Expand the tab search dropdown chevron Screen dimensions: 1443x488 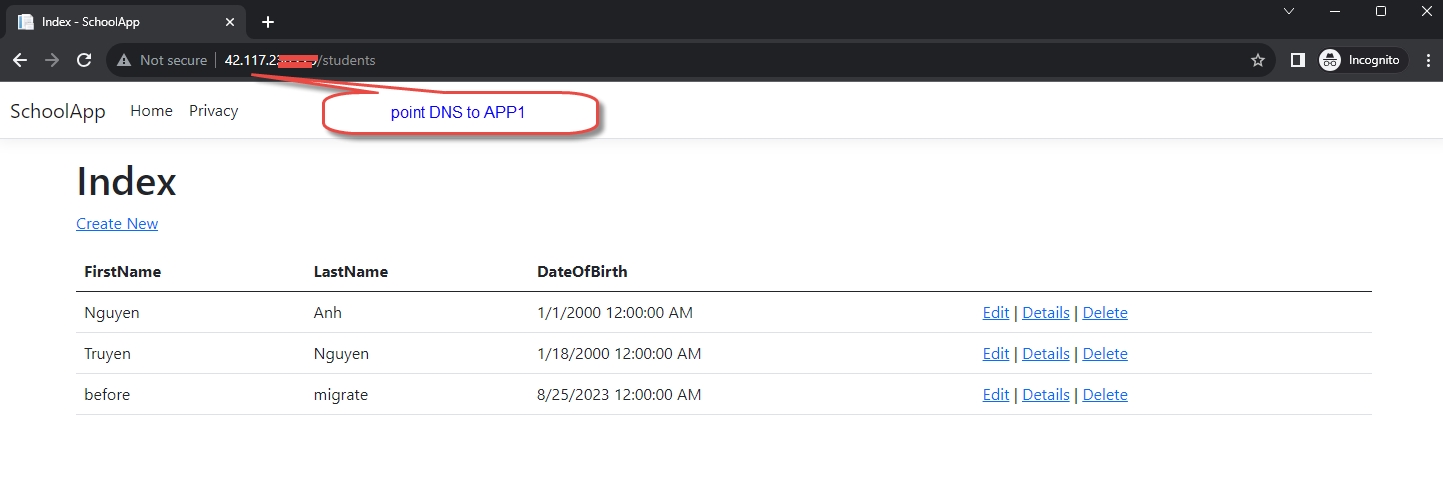point(1289,11)
